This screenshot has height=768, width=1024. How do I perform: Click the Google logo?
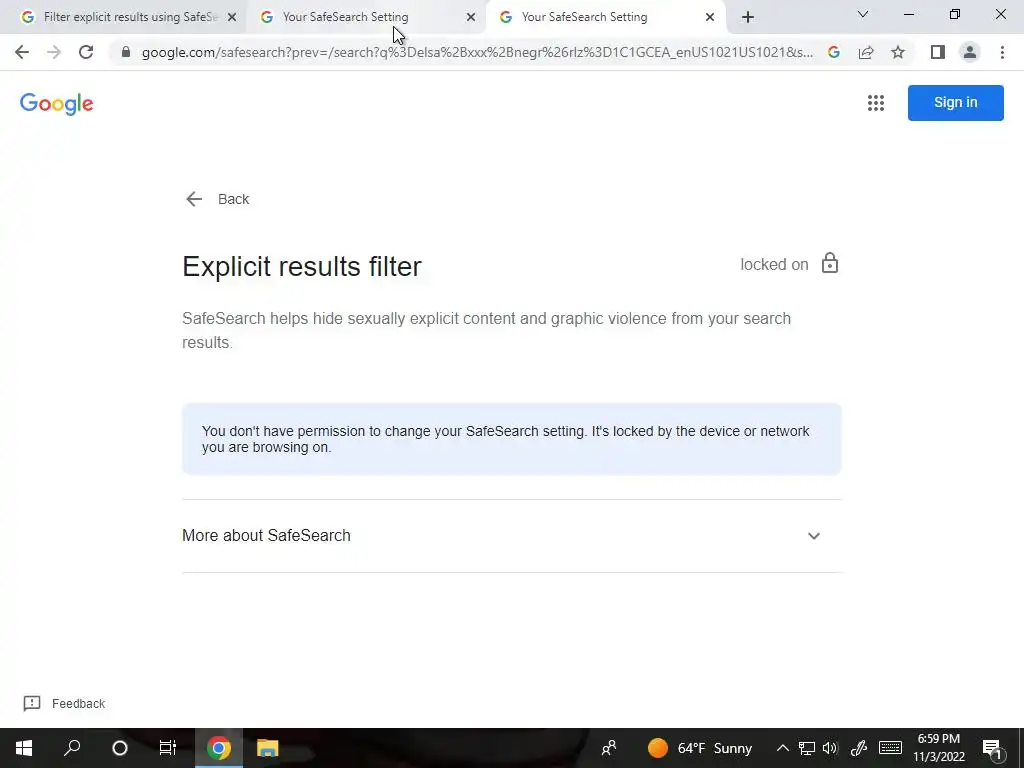tap(57, 104)
